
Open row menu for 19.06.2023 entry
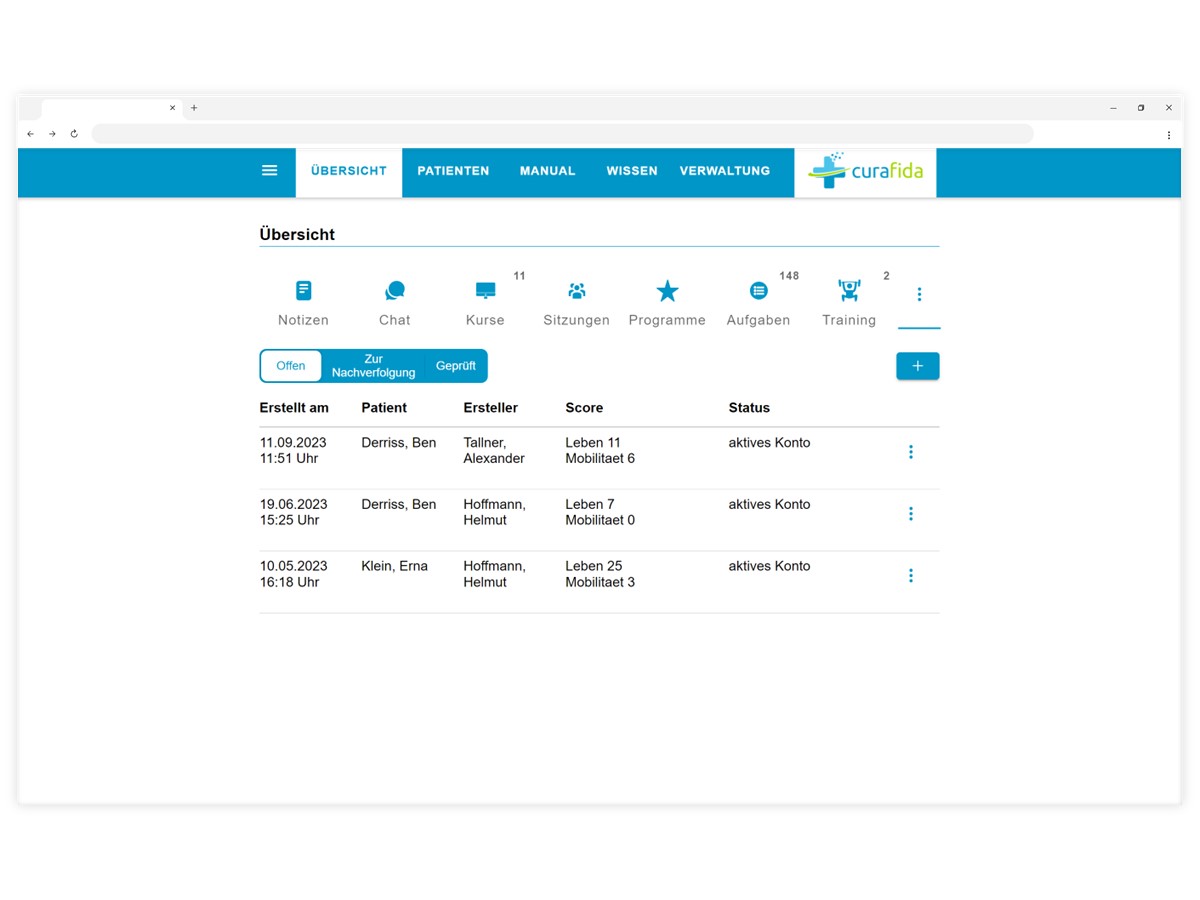coord(910,514)
